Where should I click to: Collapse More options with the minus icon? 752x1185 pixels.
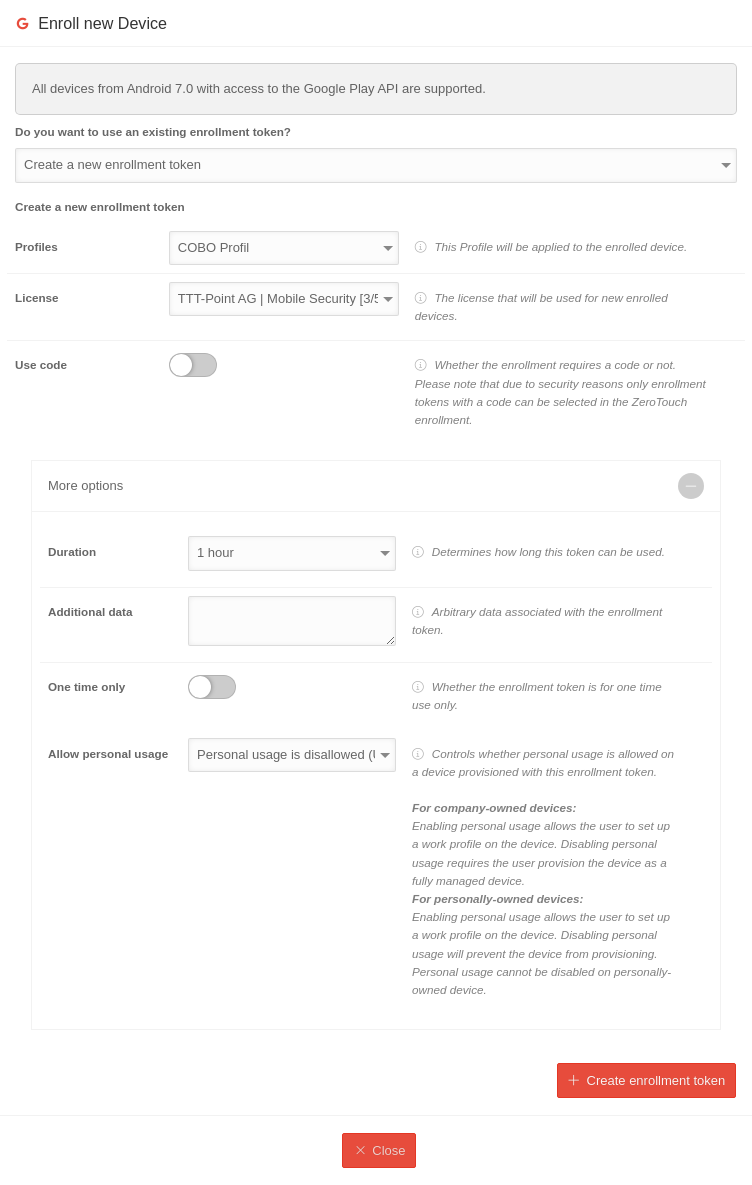point(691,486)
